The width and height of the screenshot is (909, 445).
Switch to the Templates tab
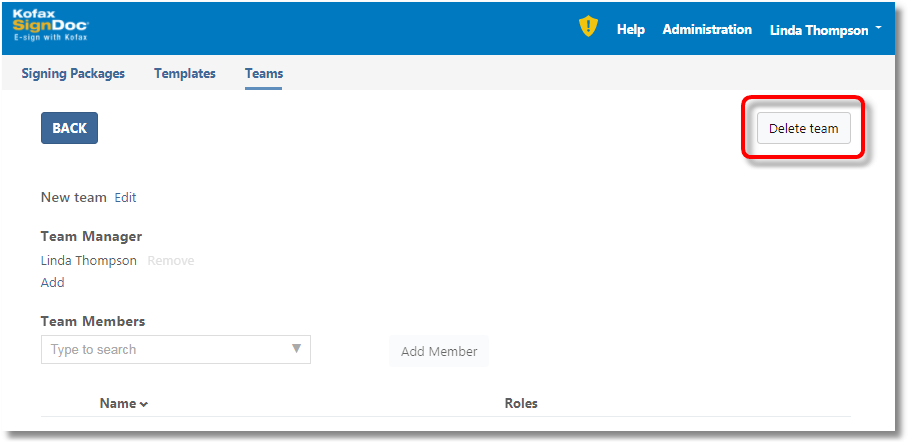click(x=184, y=74)
